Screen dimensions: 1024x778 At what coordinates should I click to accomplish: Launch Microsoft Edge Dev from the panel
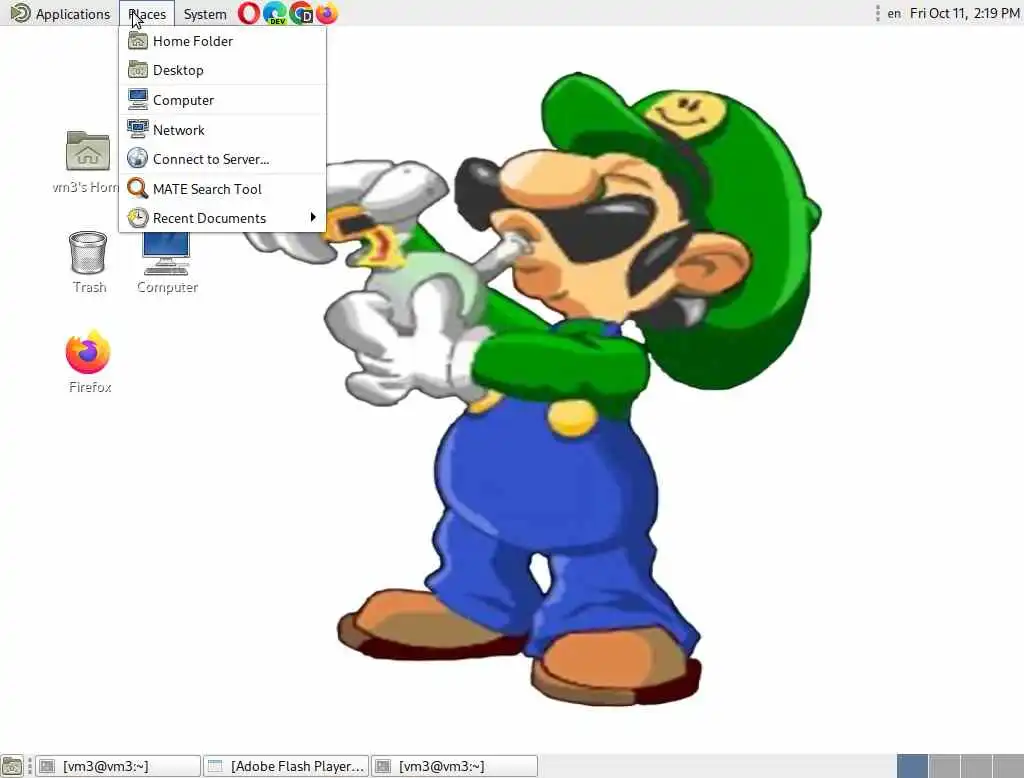[x=275, y=13]
